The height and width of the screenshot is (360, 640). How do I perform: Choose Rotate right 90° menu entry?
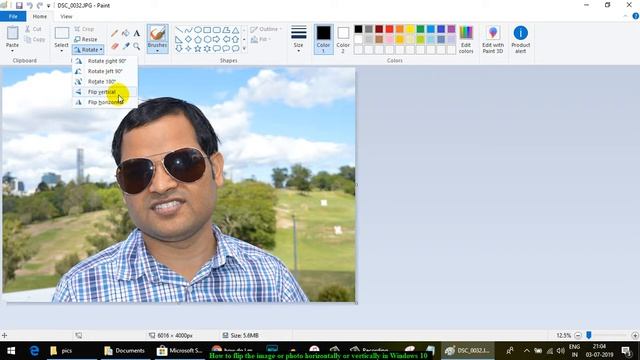[105, 61]
